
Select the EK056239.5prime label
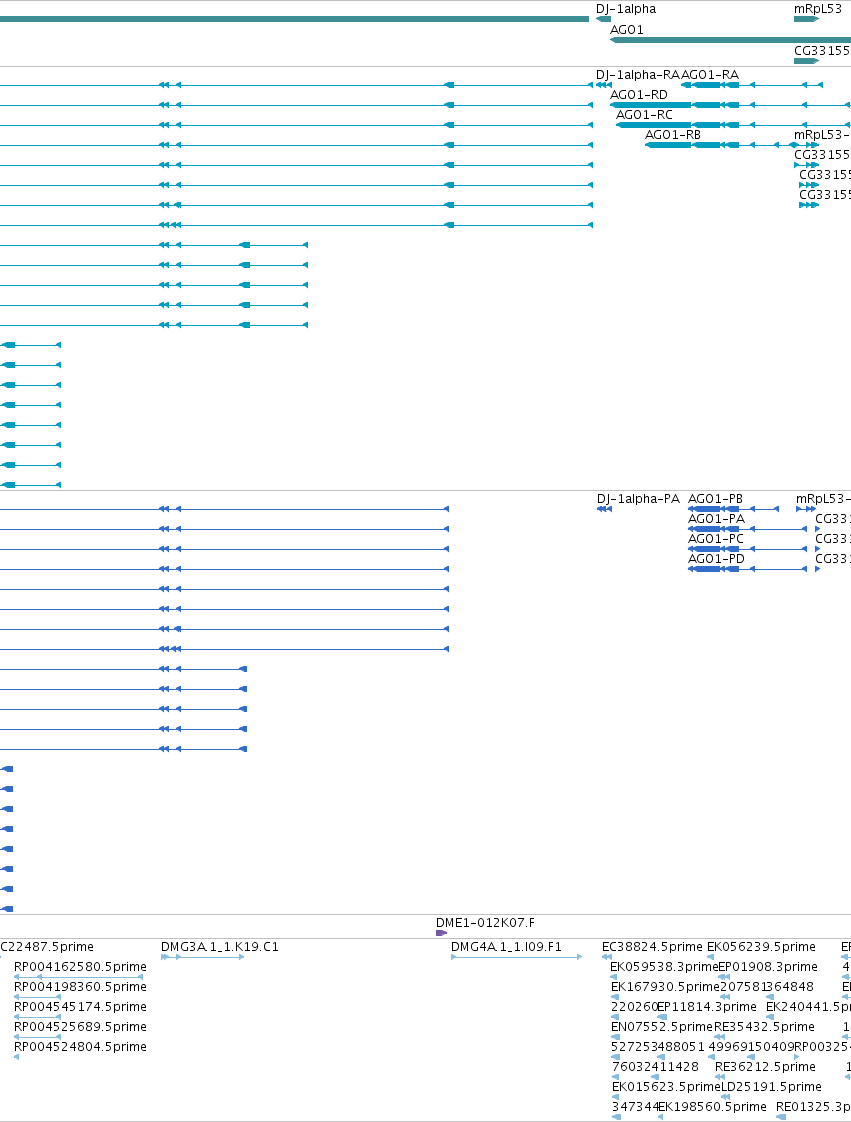762,947
